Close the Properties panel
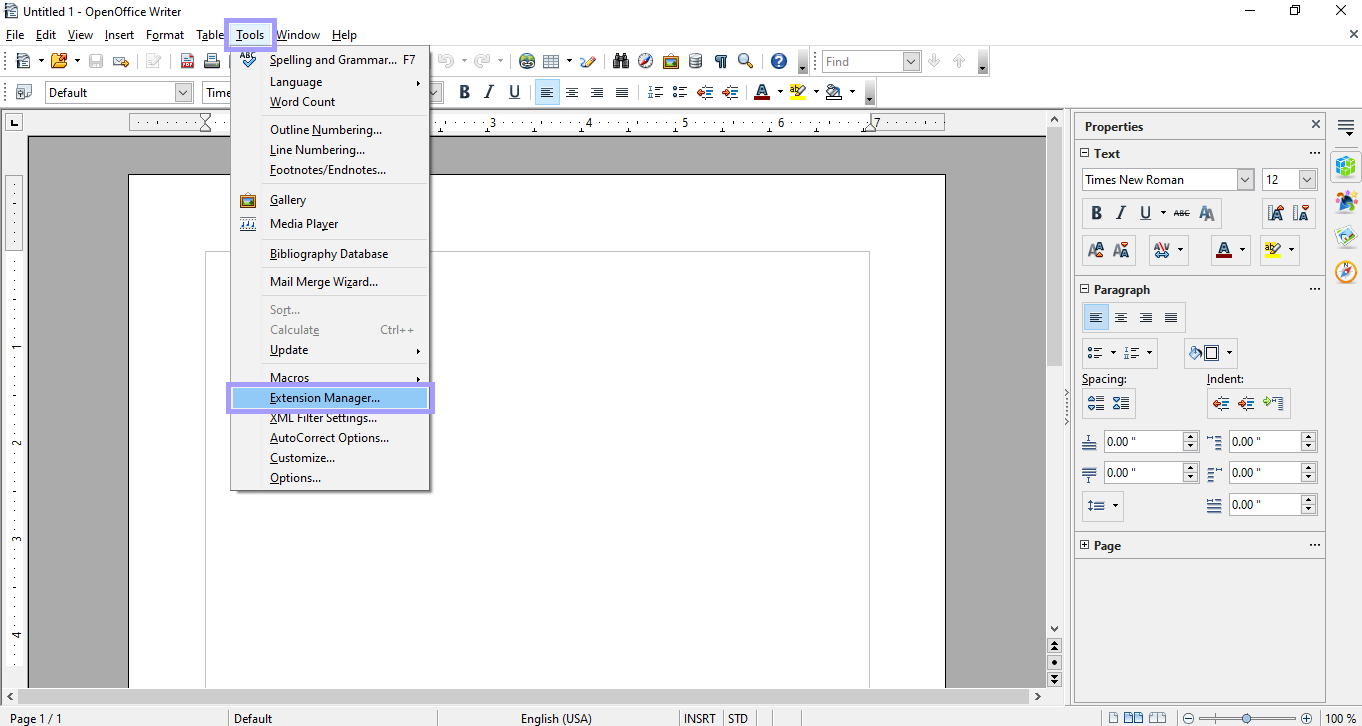This screenshot has width=1362, height=726. tap(1315, 124)
